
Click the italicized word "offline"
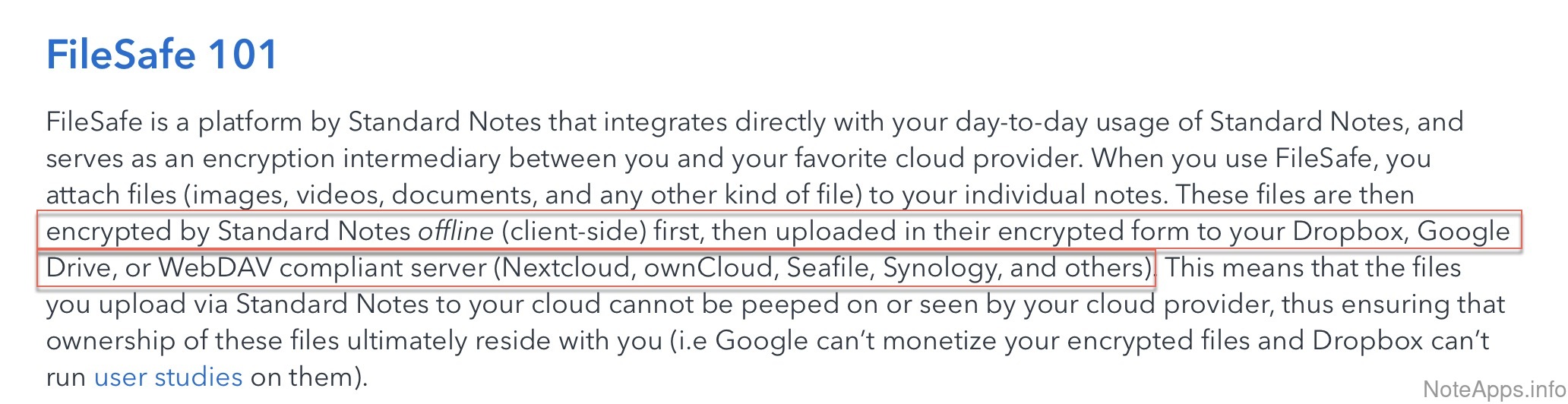[x=456, y=231]
